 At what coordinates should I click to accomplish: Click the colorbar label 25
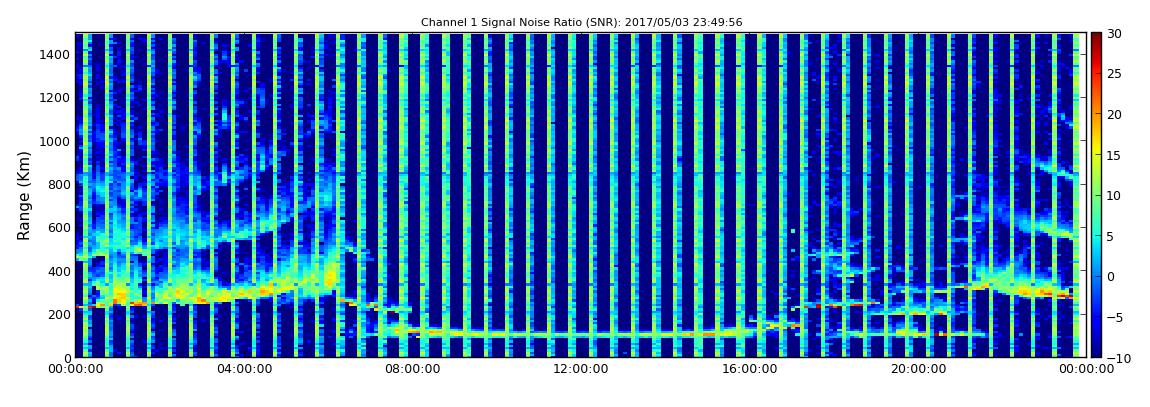(x=1115, y=73)
